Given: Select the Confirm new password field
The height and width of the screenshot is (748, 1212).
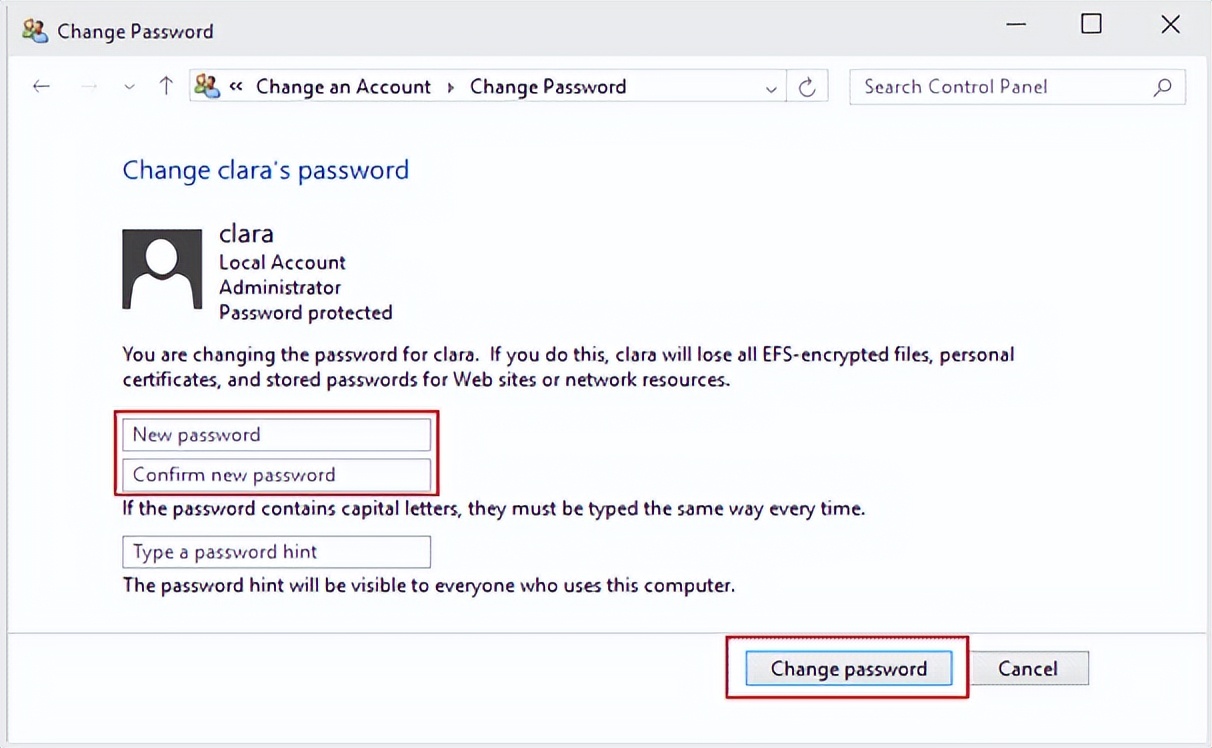Looking at the screenshot, I should [276, 475].
